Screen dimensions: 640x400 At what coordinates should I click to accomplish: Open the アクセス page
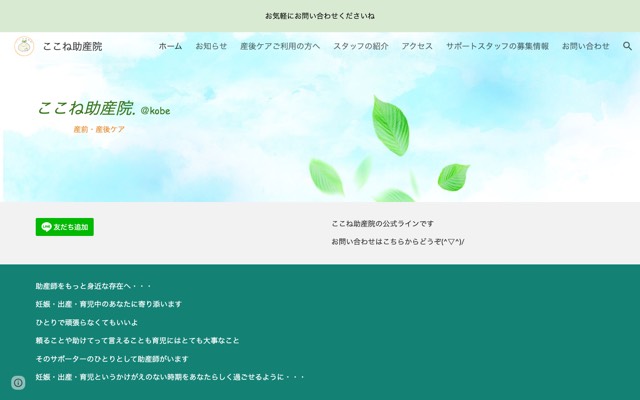pyautogui.click(x=417, y=46)
